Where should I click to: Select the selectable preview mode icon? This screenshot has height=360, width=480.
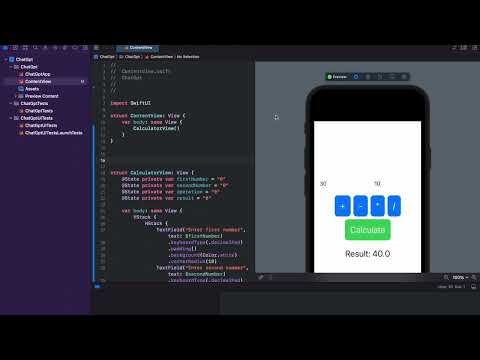(368, 77)
